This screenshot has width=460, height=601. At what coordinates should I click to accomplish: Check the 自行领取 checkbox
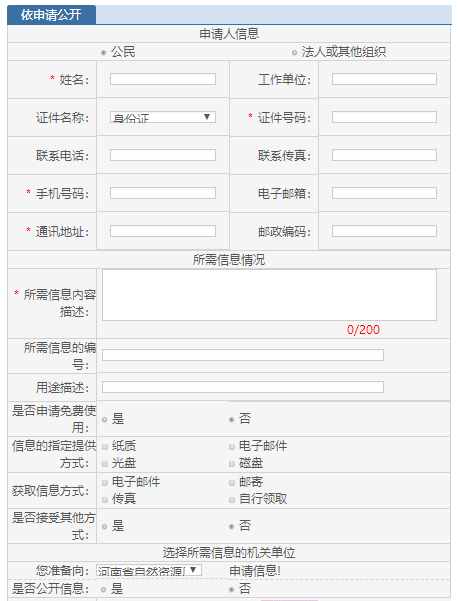pos(232,500)
